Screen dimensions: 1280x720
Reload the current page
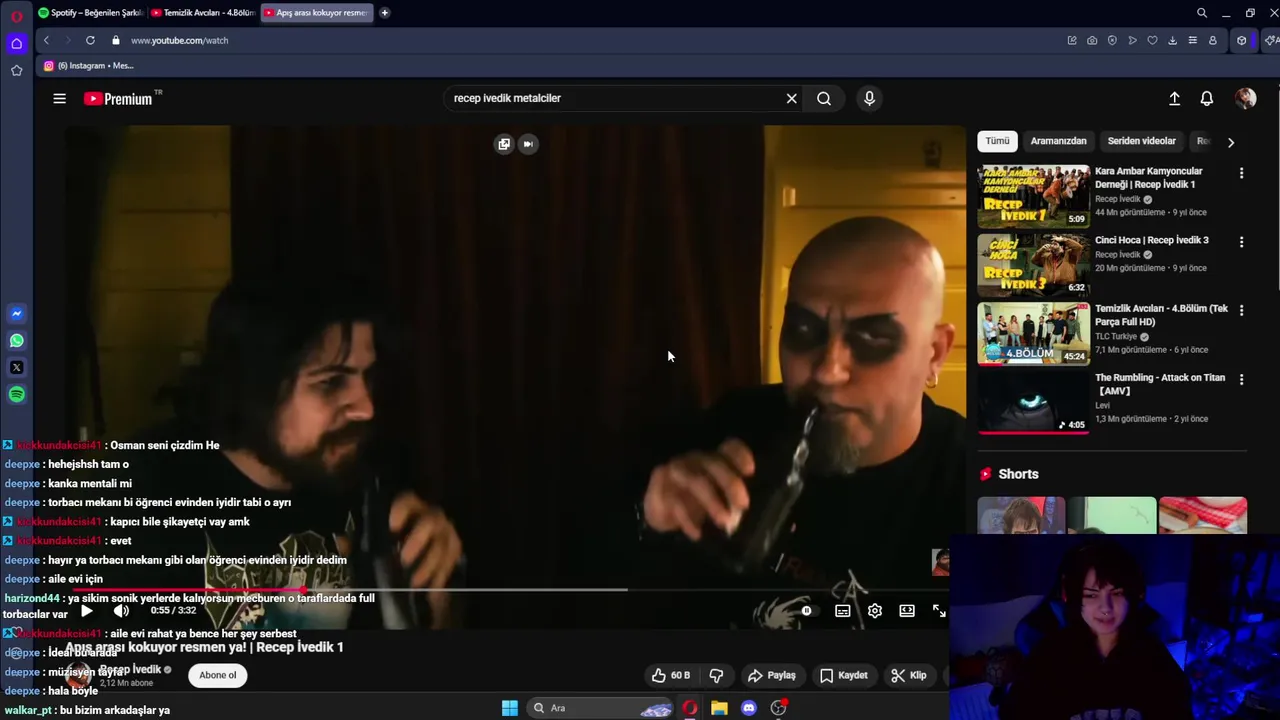click(90, 40)
